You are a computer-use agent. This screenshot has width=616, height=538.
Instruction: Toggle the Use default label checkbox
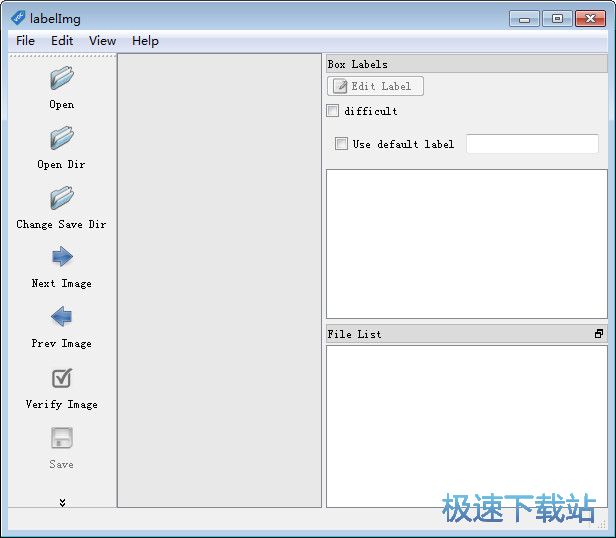pyautogui.click(x=342, y=144)
